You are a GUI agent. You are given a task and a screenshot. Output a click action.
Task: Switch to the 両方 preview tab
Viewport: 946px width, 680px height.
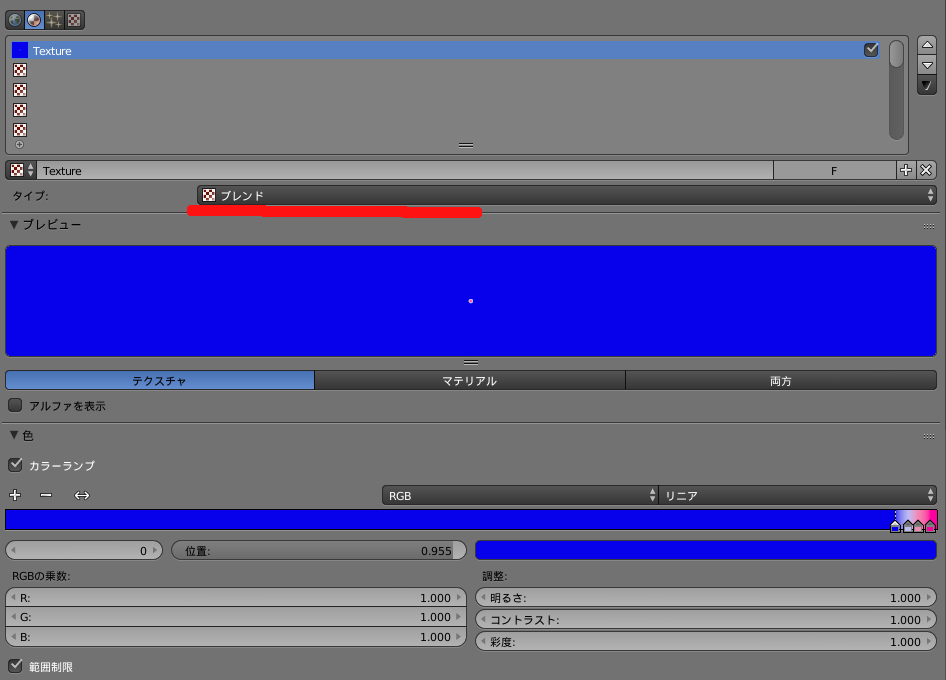point(782,380)
